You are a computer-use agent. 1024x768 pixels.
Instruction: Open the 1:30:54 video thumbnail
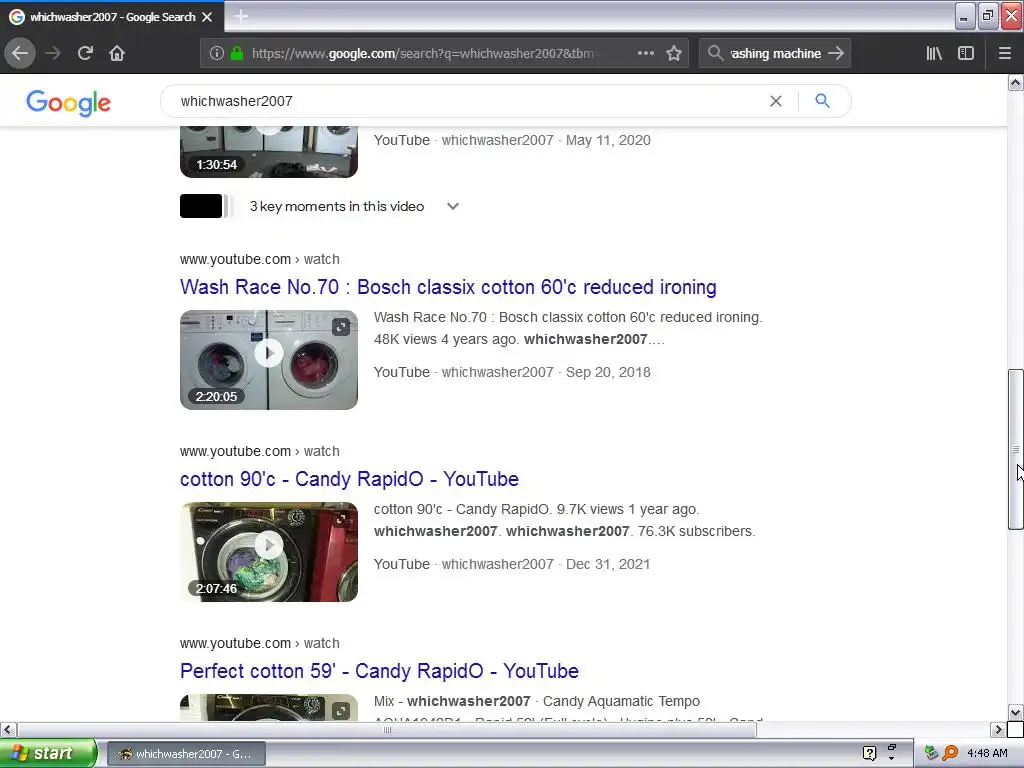(269, 153)
